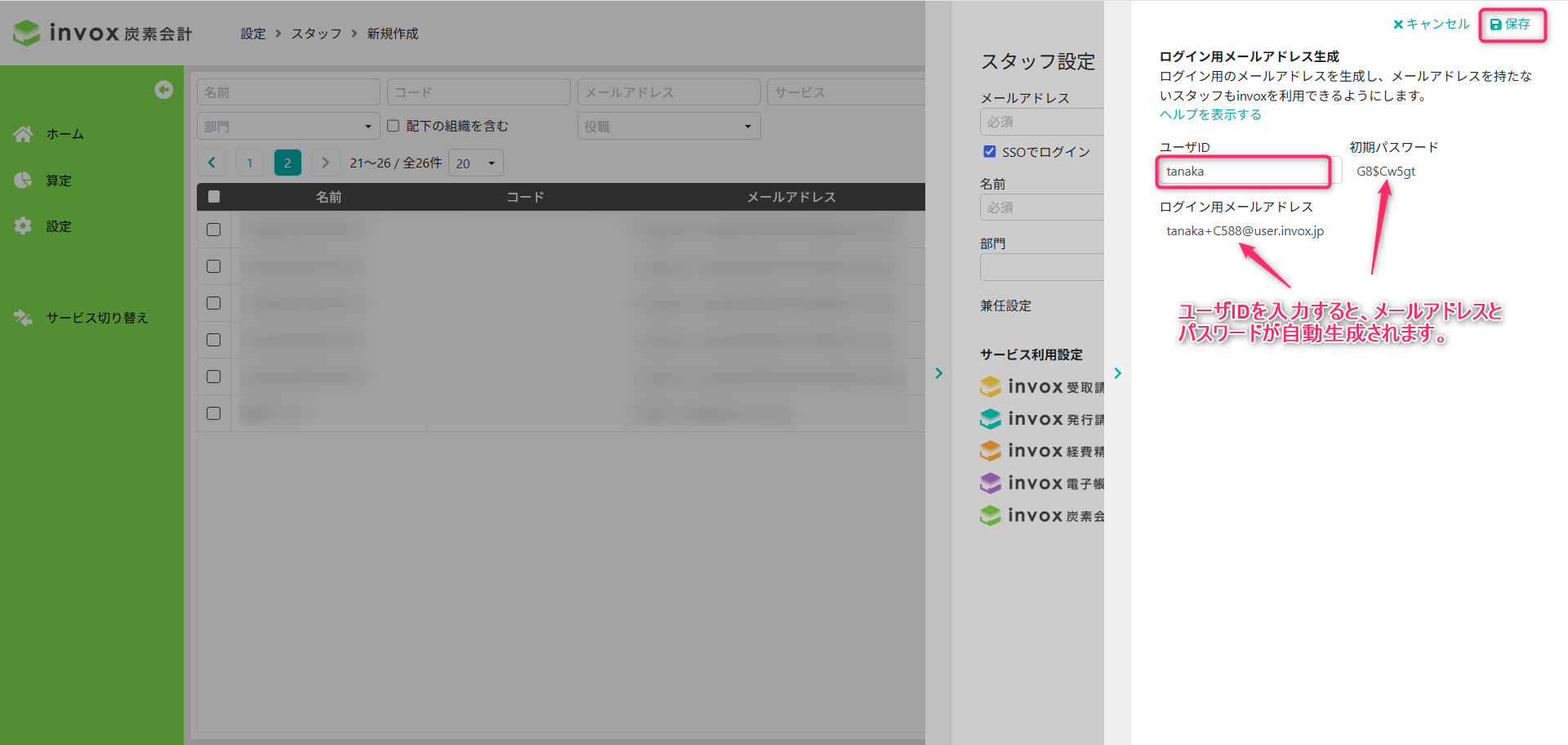The height and width of the screenshot is (745, 1568).
Task: Collapse the staff list with chevron
Action: coord(939,372)
